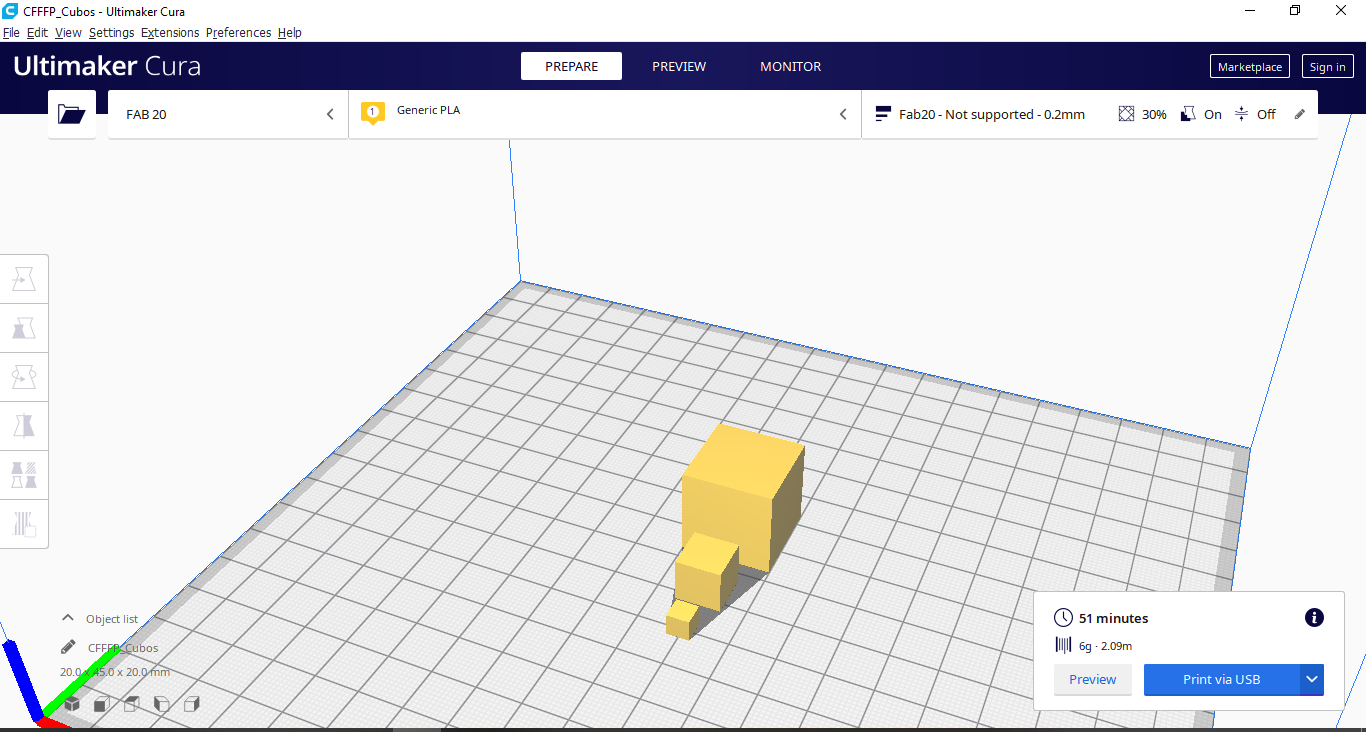Open output device dropdown next to Print via USB
This screenshot has height=732, width=1366.
point(1312,679)
